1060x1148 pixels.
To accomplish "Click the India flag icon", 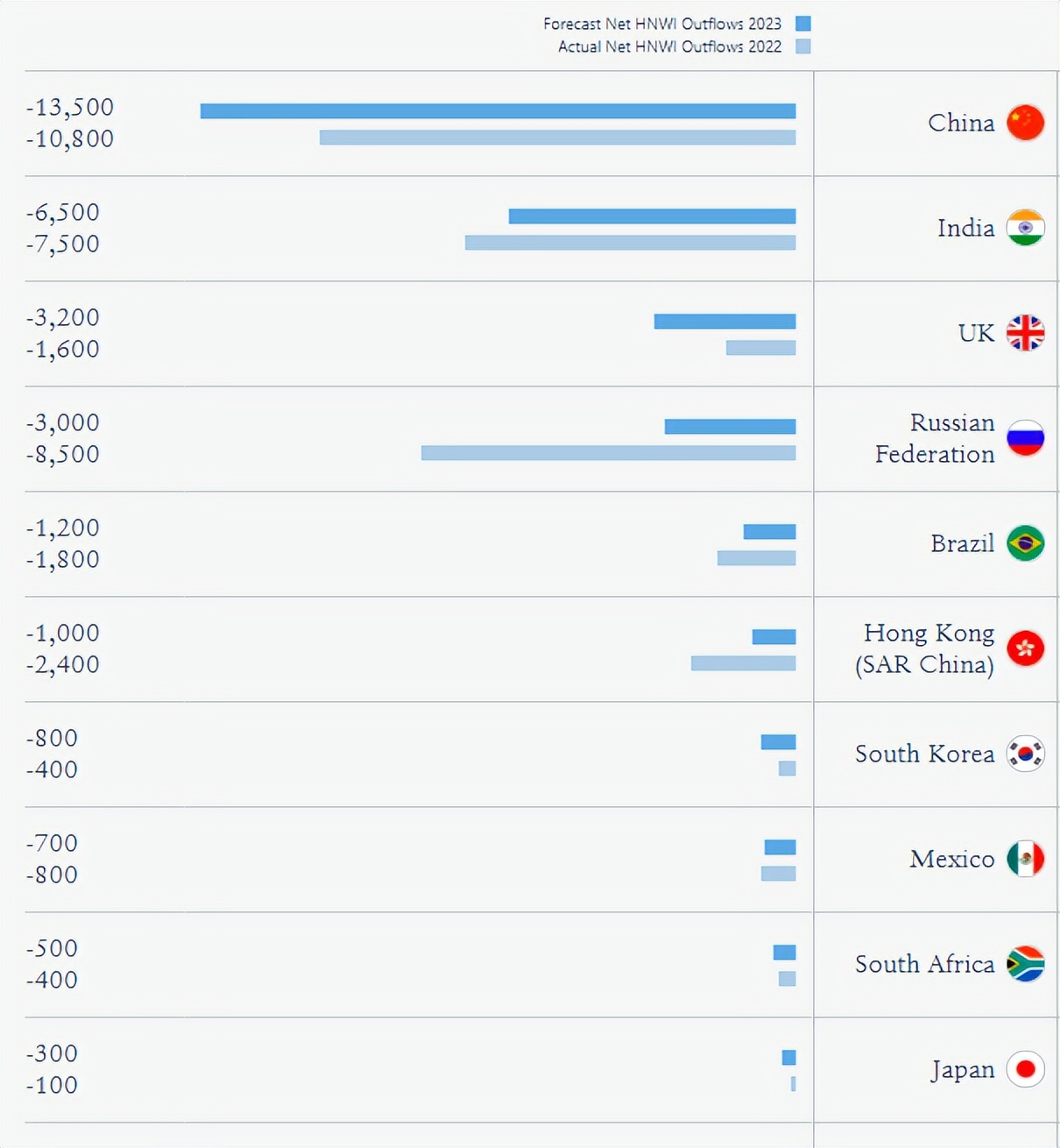I will [1025, 228].
